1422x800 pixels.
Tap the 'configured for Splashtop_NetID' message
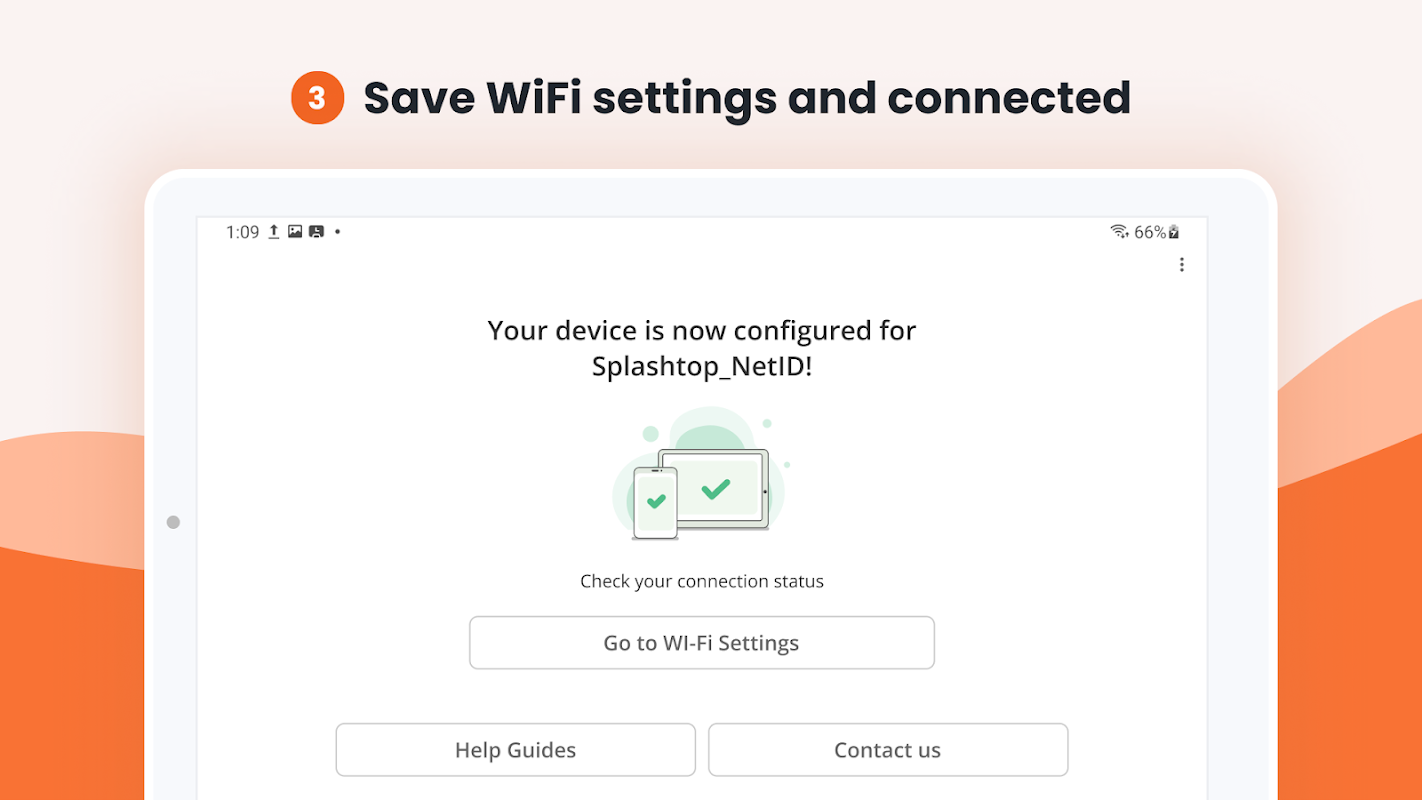pyautogui.click(x=702, y=348)
